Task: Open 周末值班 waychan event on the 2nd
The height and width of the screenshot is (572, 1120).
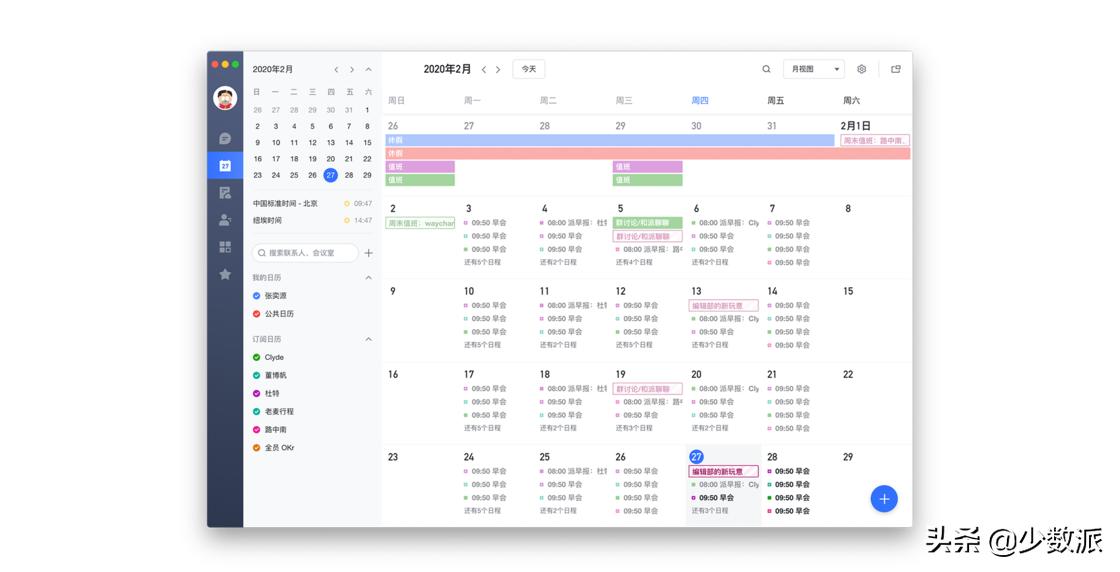Action: 420,224
